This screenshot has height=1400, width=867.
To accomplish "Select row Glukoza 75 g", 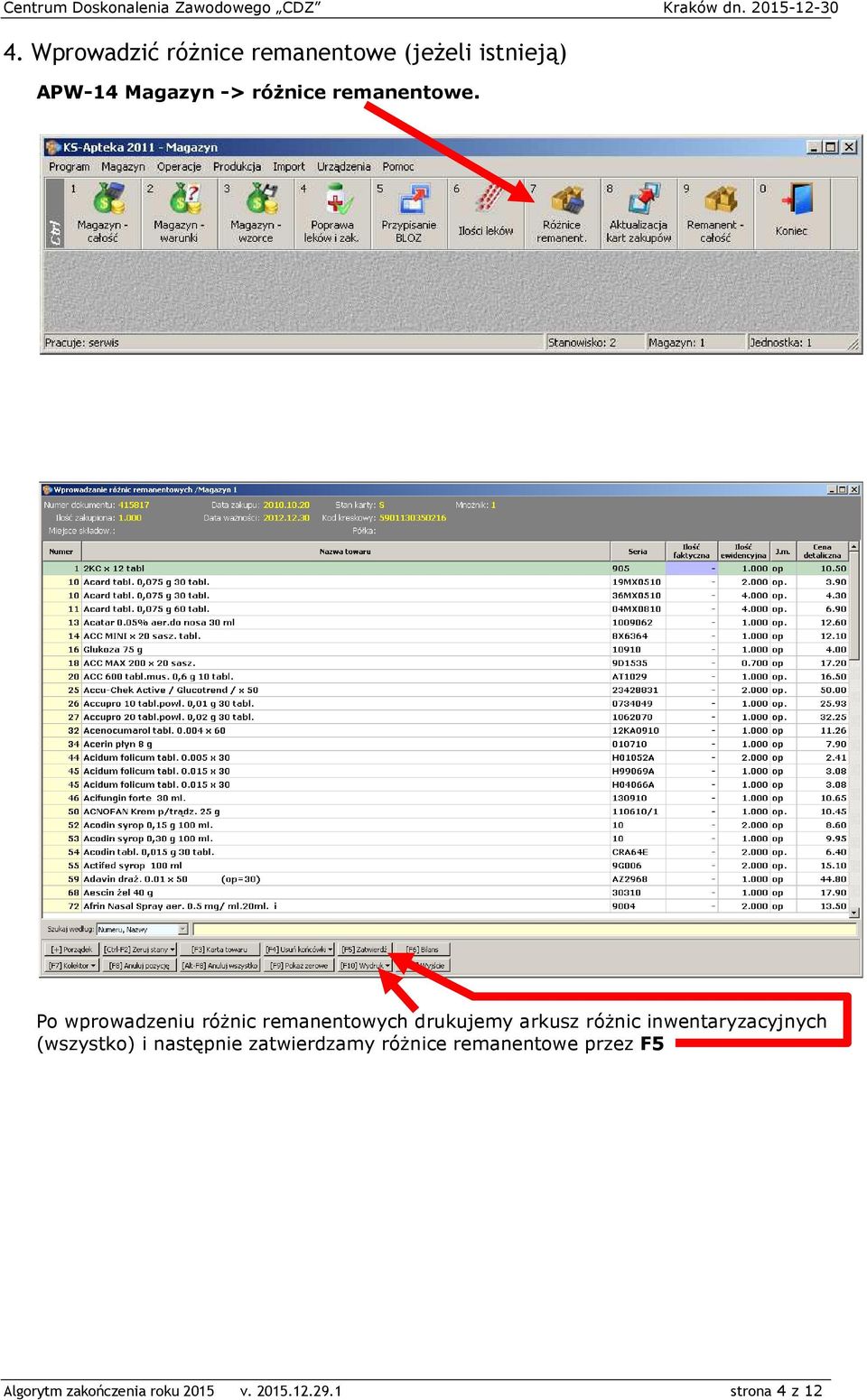I will 446,650.
